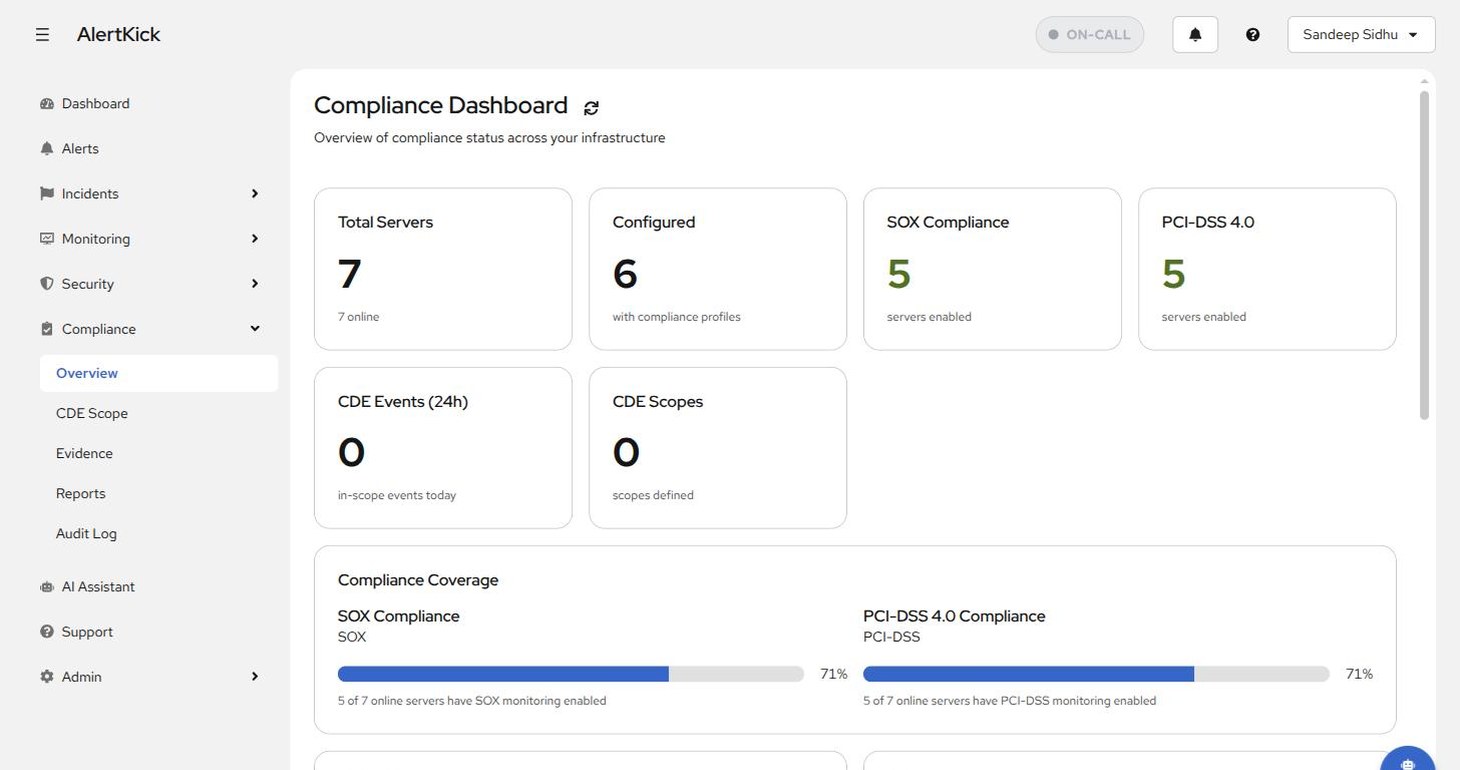Click "scopes defined" text

click(653, 495)
